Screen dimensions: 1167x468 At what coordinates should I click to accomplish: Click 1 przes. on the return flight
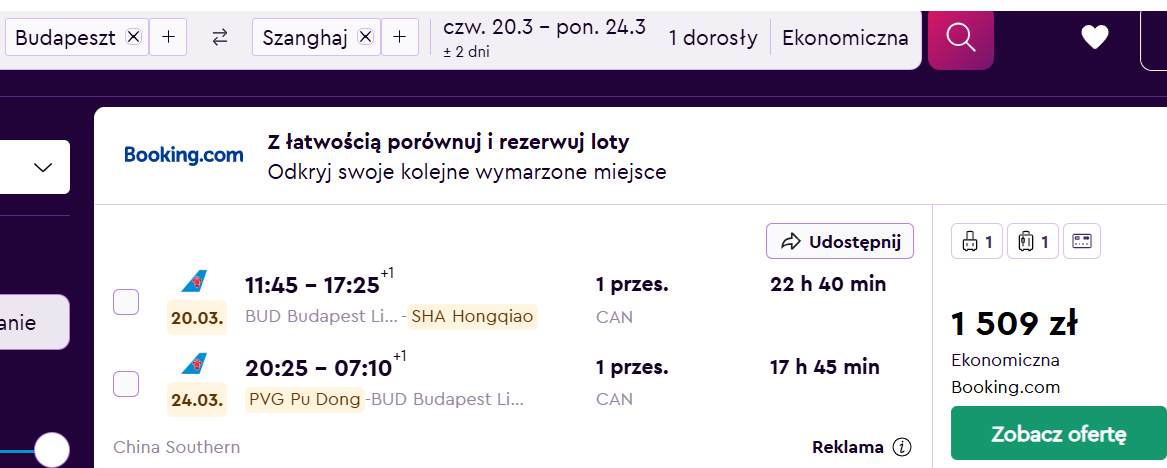point(633,367)
